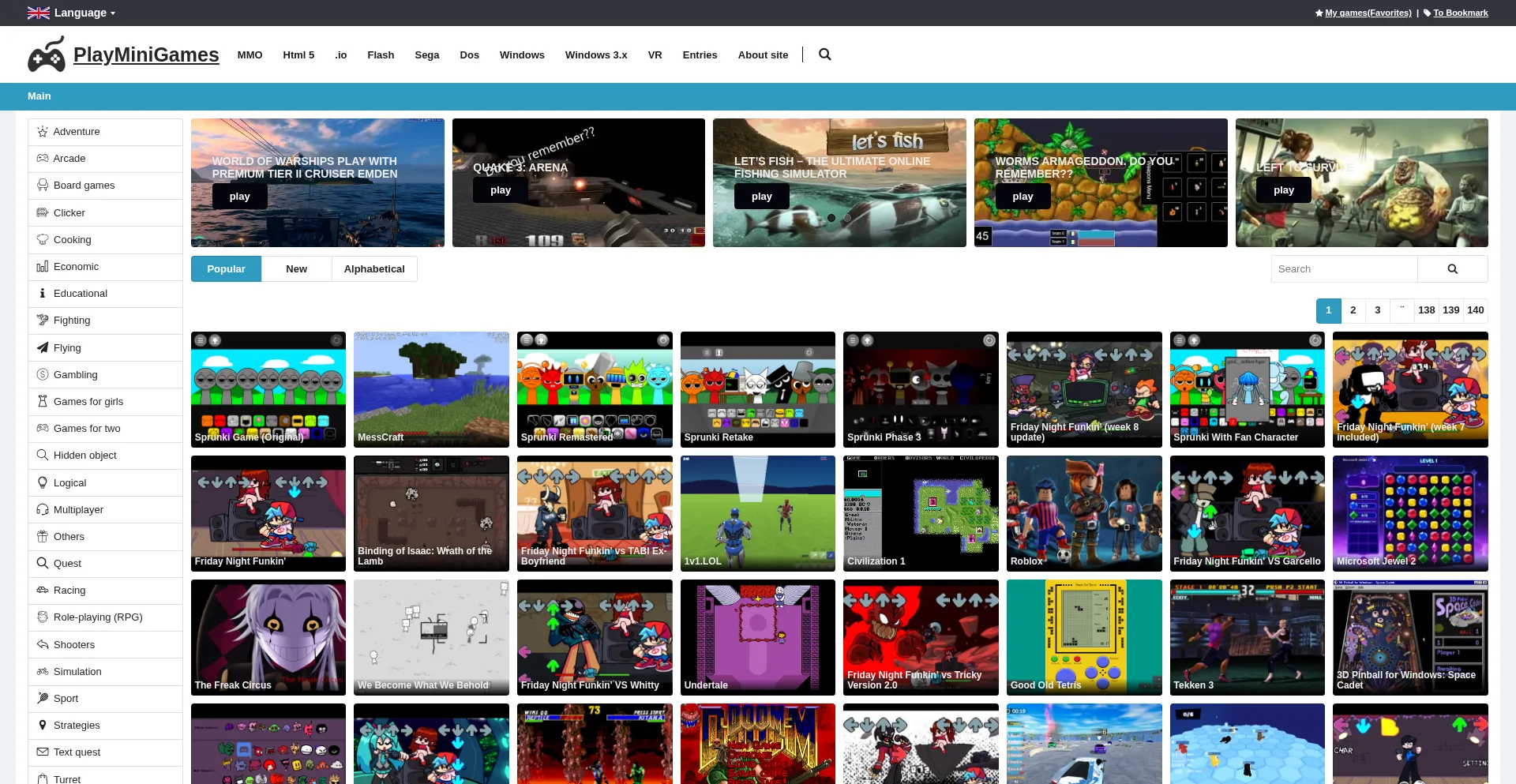Open Sprunki Game (Original) thumbnail

pos(268,389)
